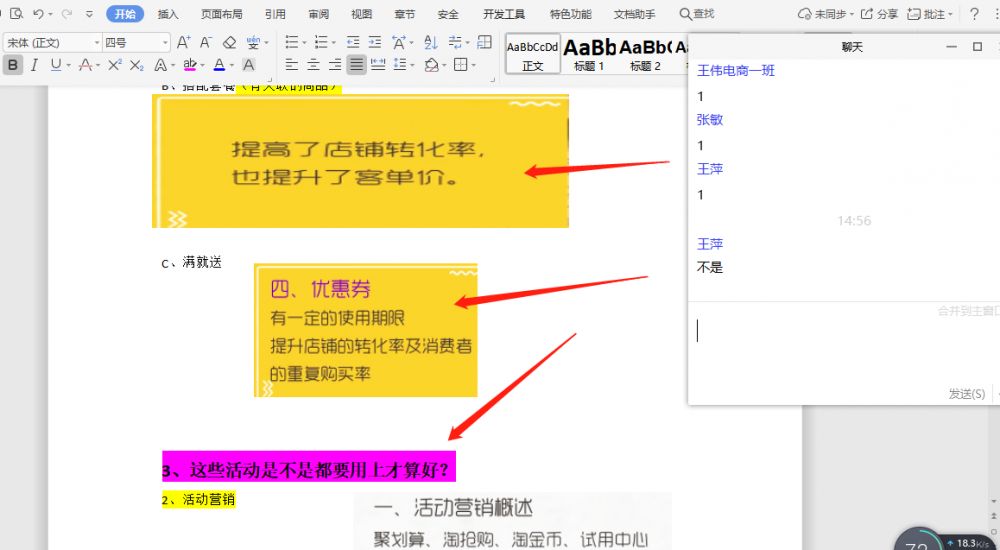The image size is (1000, 550).
Task: Apply borders with the grid icon
Action: (x=460, y=64)
